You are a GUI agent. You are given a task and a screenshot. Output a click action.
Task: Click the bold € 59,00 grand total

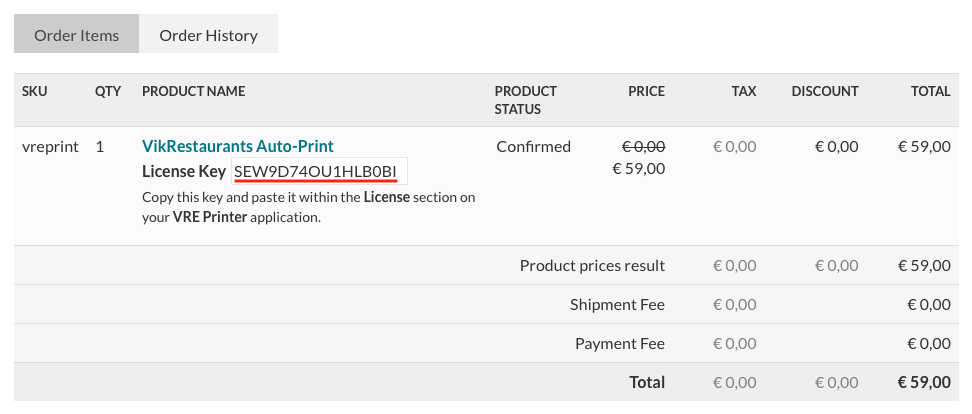coord(923,381)
